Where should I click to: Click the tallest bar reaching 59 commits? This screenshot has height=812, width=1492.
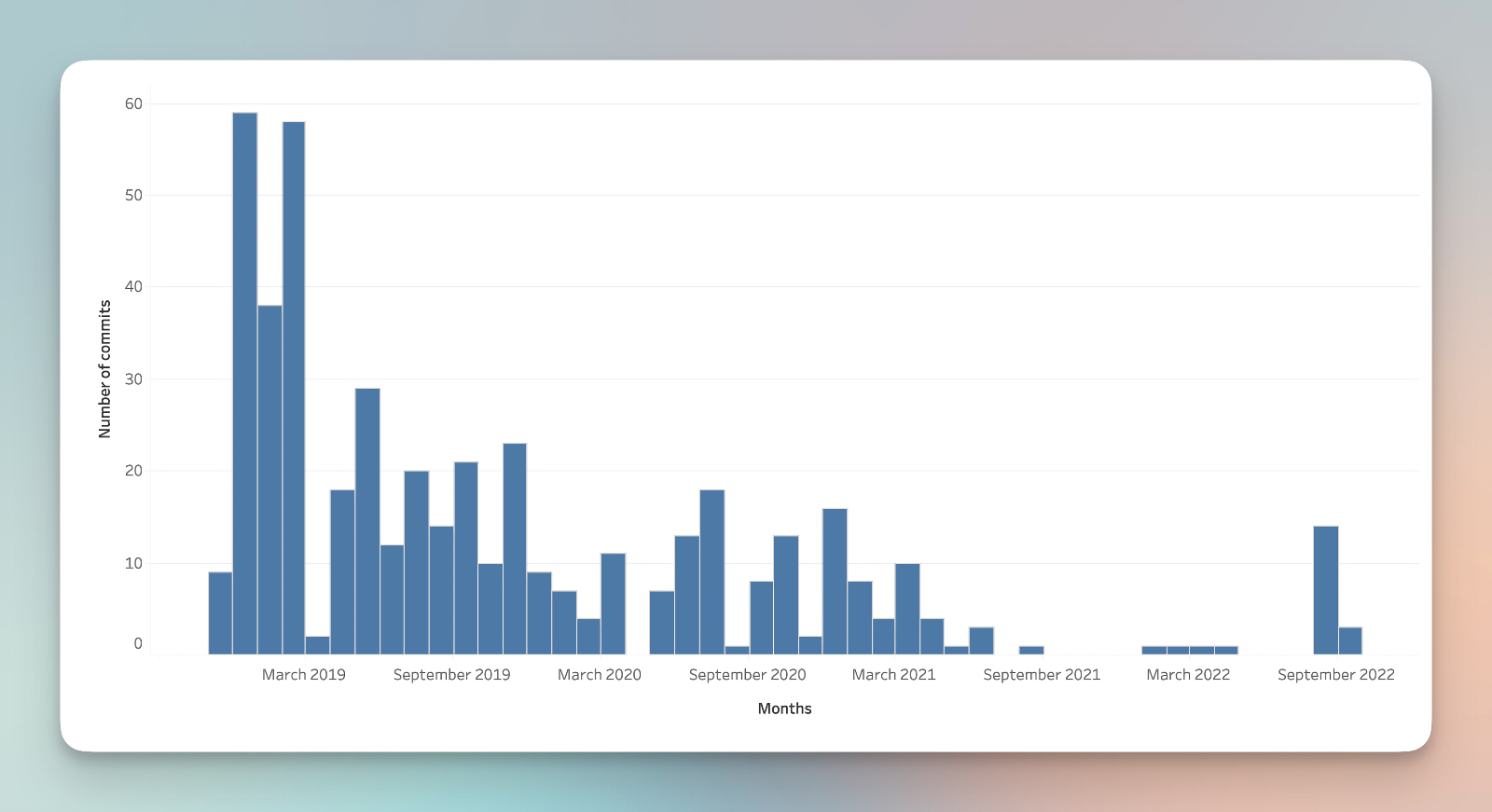click(244, 382)
